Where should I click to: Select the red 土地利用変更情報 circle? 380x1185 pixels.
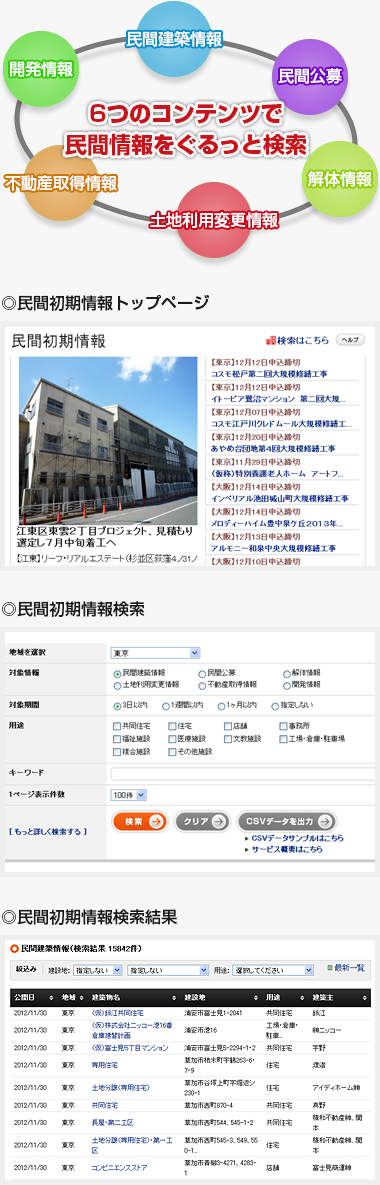coord(214,219)
